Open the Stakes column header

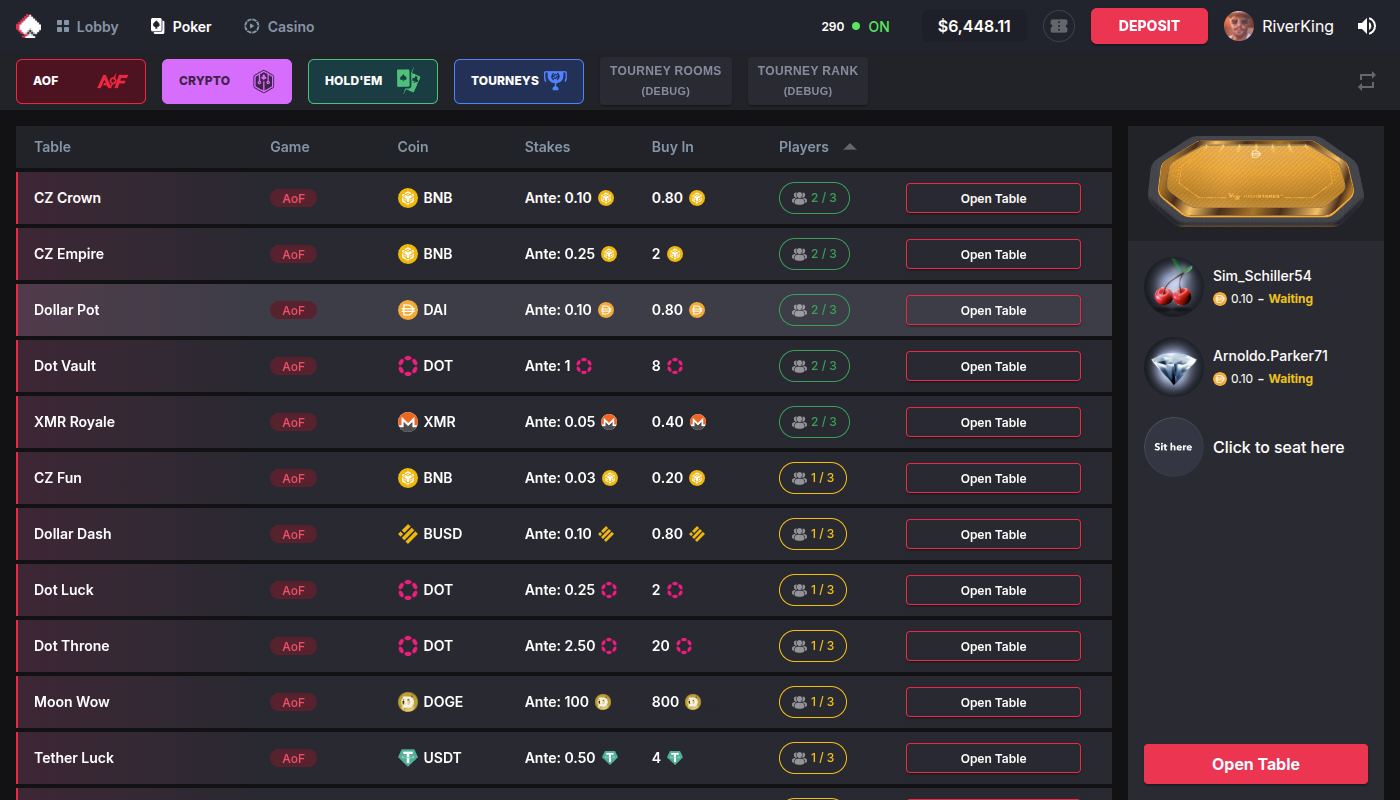pos(547,146)
